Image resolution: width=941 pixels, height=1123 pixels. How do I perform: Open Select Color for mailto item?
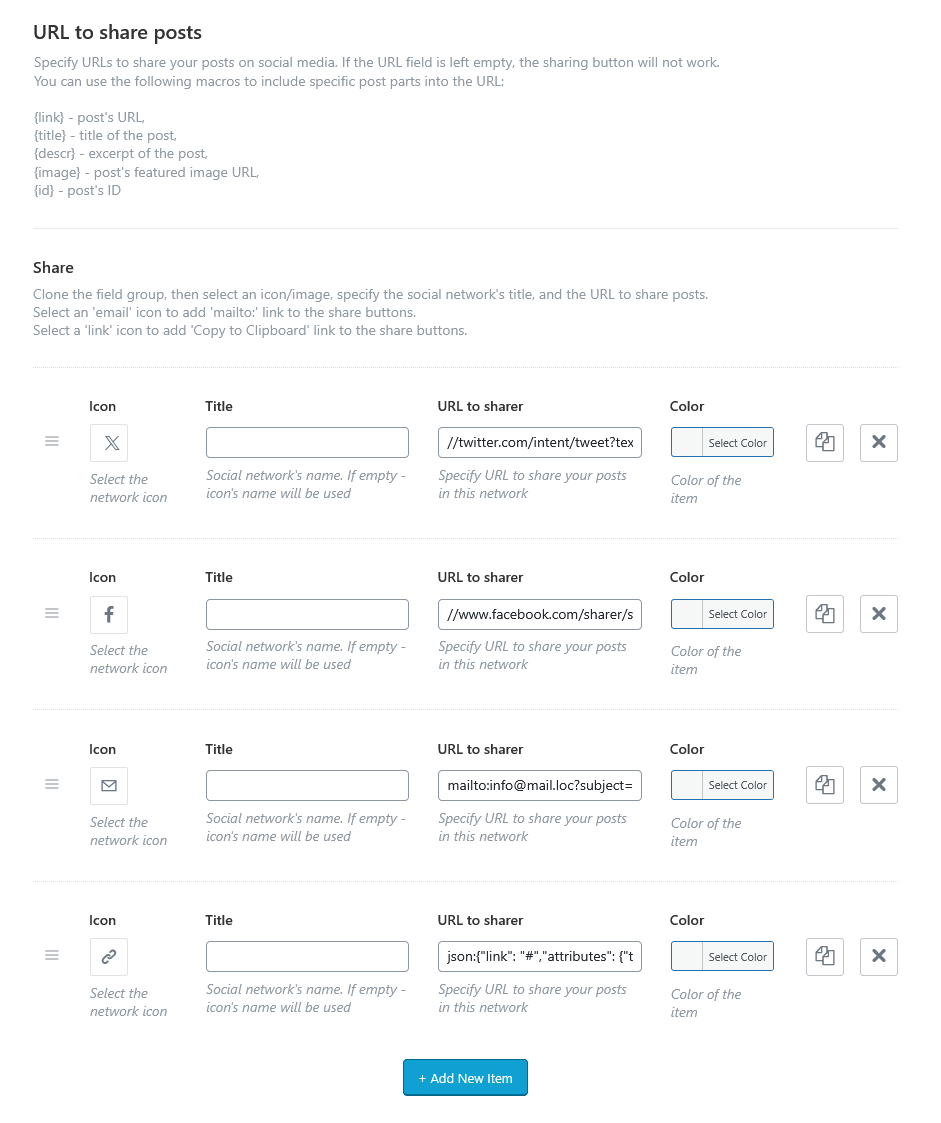(738, 785)
